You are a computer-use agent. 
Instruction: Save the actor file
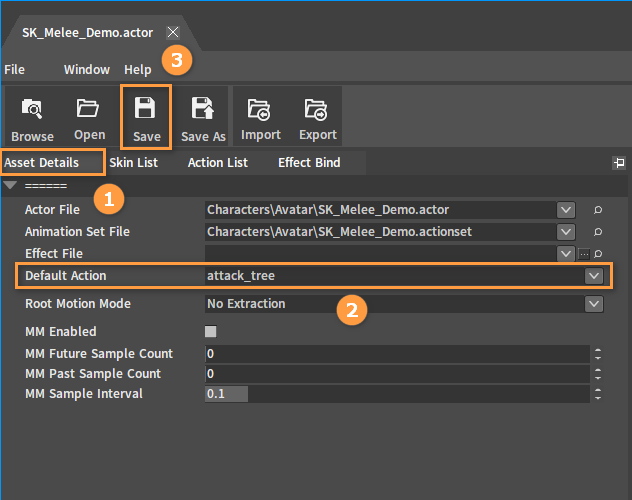point(146,117)
